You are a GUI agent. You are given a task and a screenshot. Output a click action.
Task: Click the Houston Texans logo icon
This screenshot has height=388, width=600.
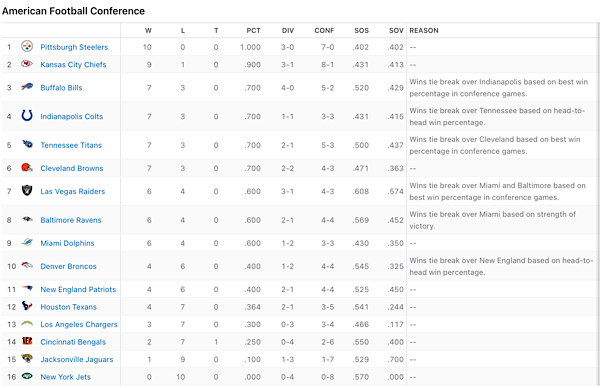27,306
